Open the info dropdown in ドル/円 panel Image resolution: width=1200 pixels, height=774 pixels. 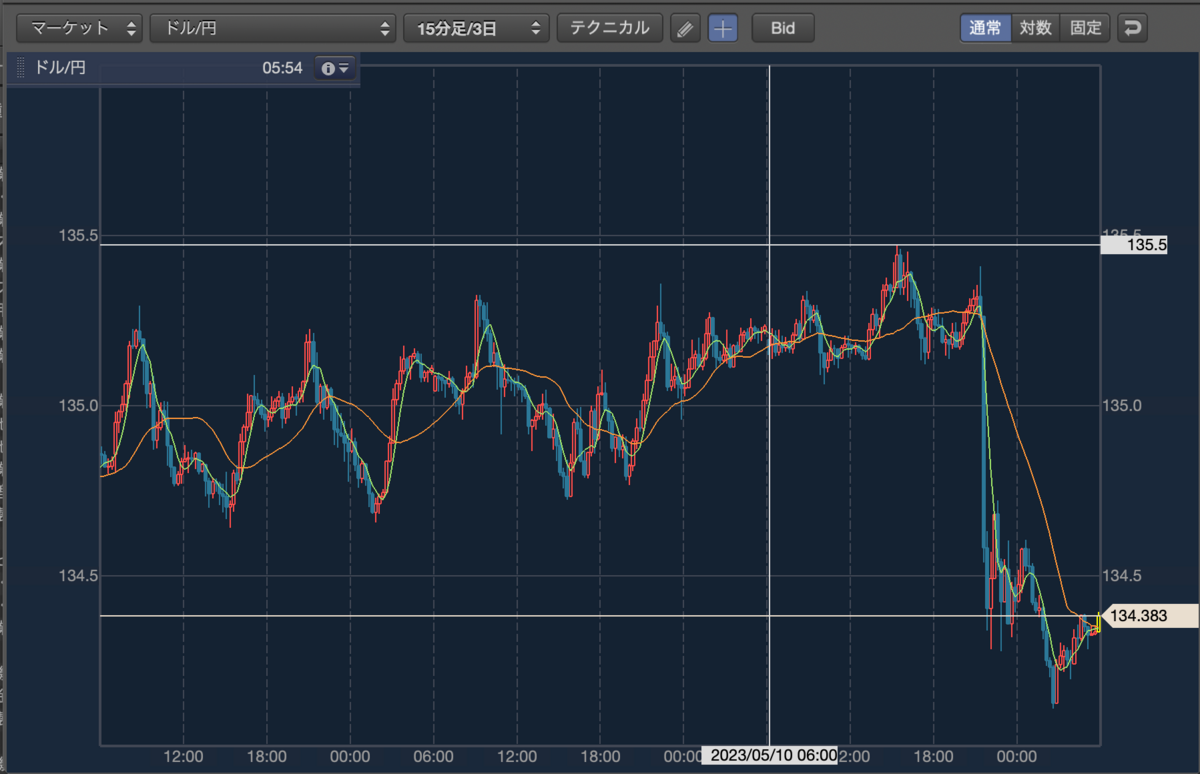pos(334,69)
